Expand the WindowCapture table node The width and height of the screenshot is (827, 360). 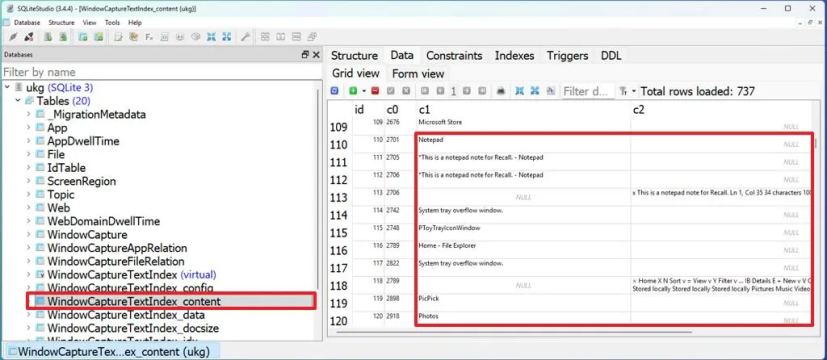click(x=28, y=235)
